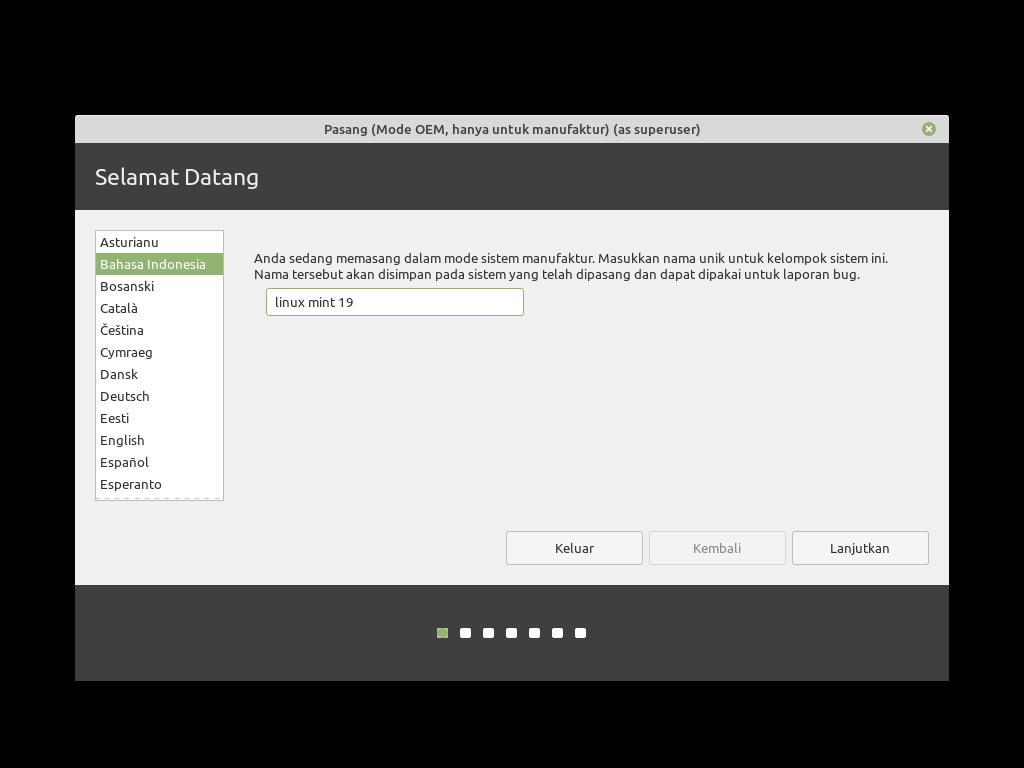Image resolution: width=1024 pixels, height=768 pixels.
Task: Click the OEM batch name input field
Action: (394, 302)
